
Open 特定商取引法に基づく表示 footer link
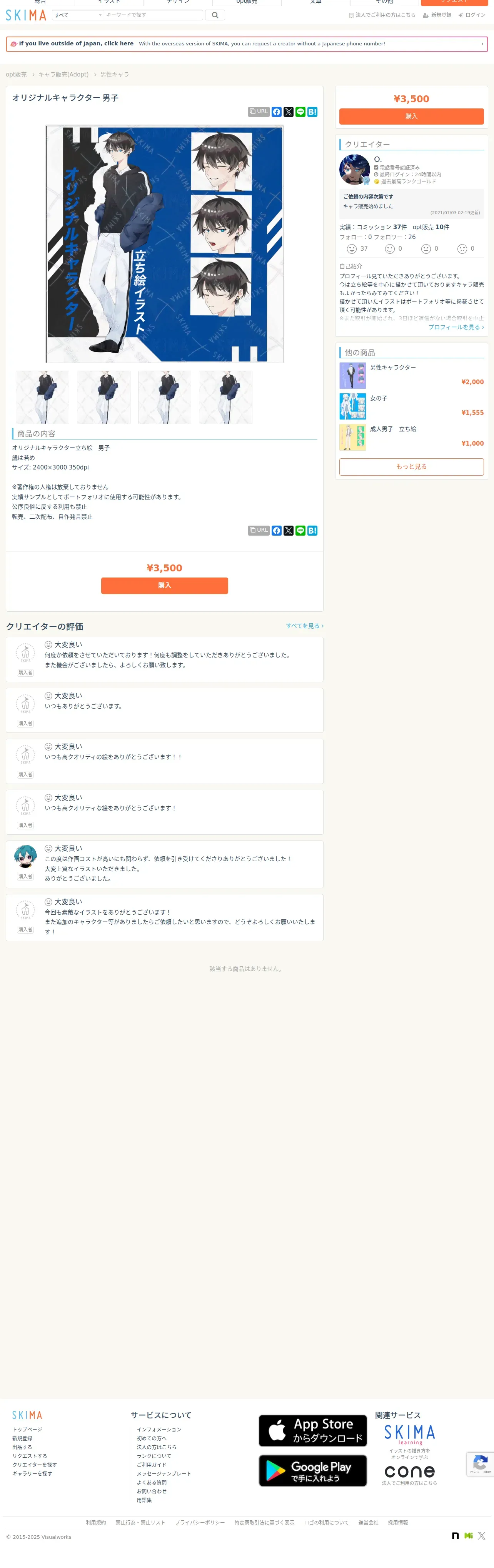[x=264, y=1522]
